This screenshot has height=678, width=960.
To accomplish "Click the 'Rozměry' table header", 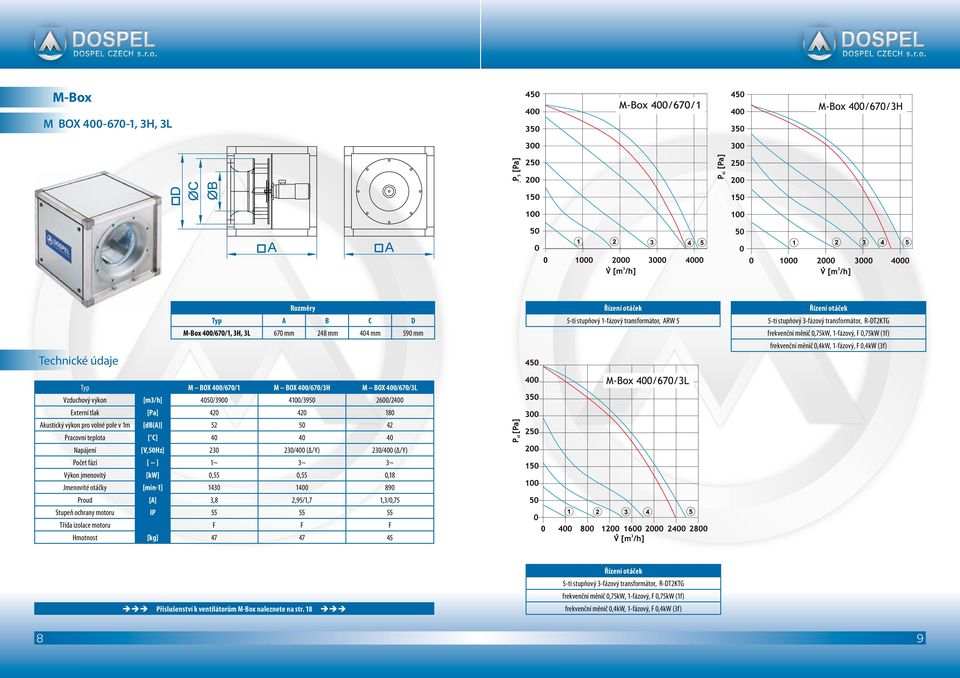I will [302, 308].
